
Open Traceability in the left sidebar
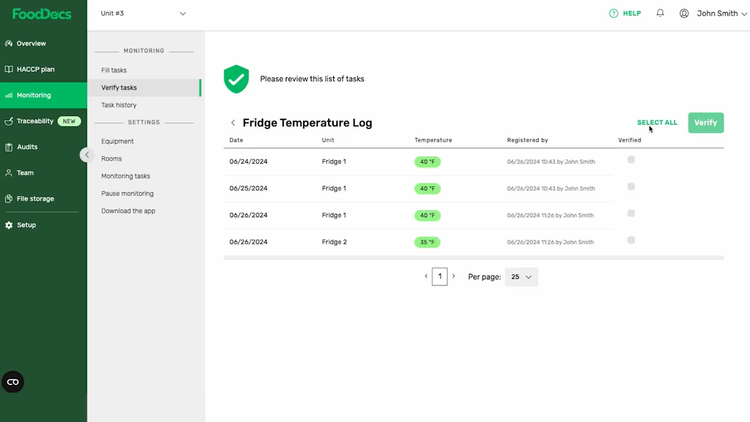tap(37, 121)
